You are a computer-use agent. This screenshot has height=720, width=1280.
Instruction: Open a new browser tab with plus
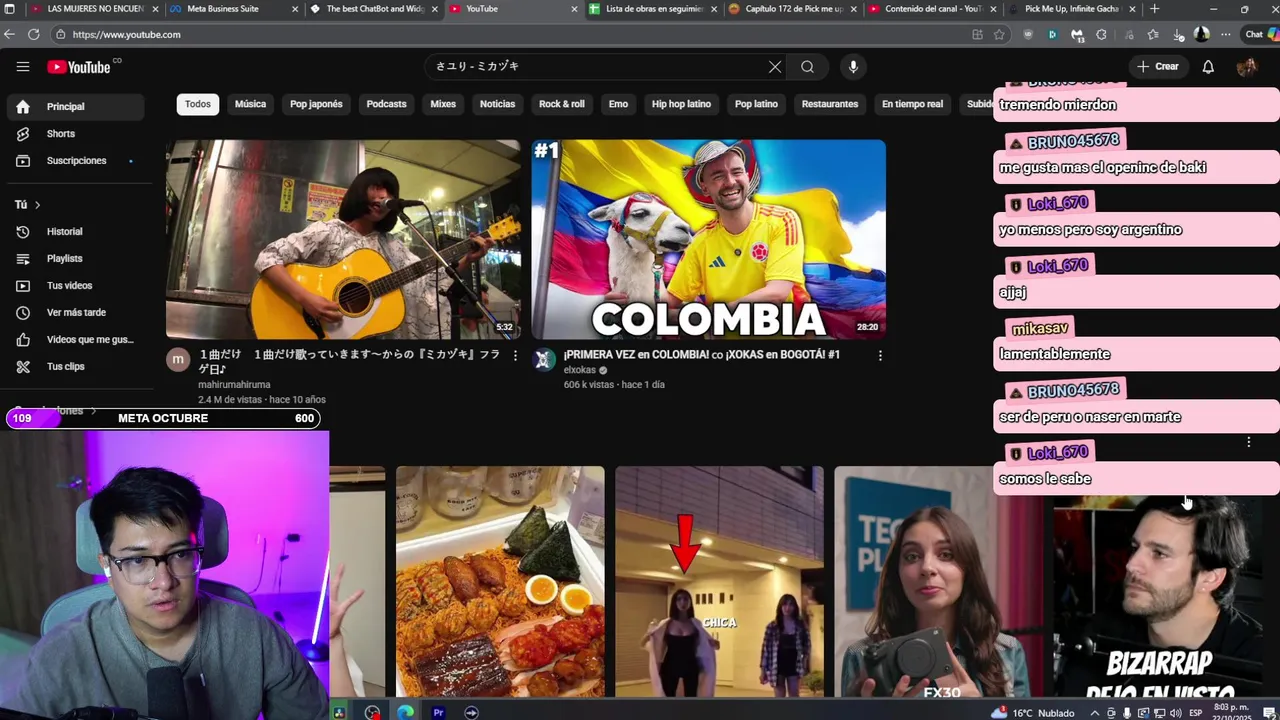tap(1155, 9)
